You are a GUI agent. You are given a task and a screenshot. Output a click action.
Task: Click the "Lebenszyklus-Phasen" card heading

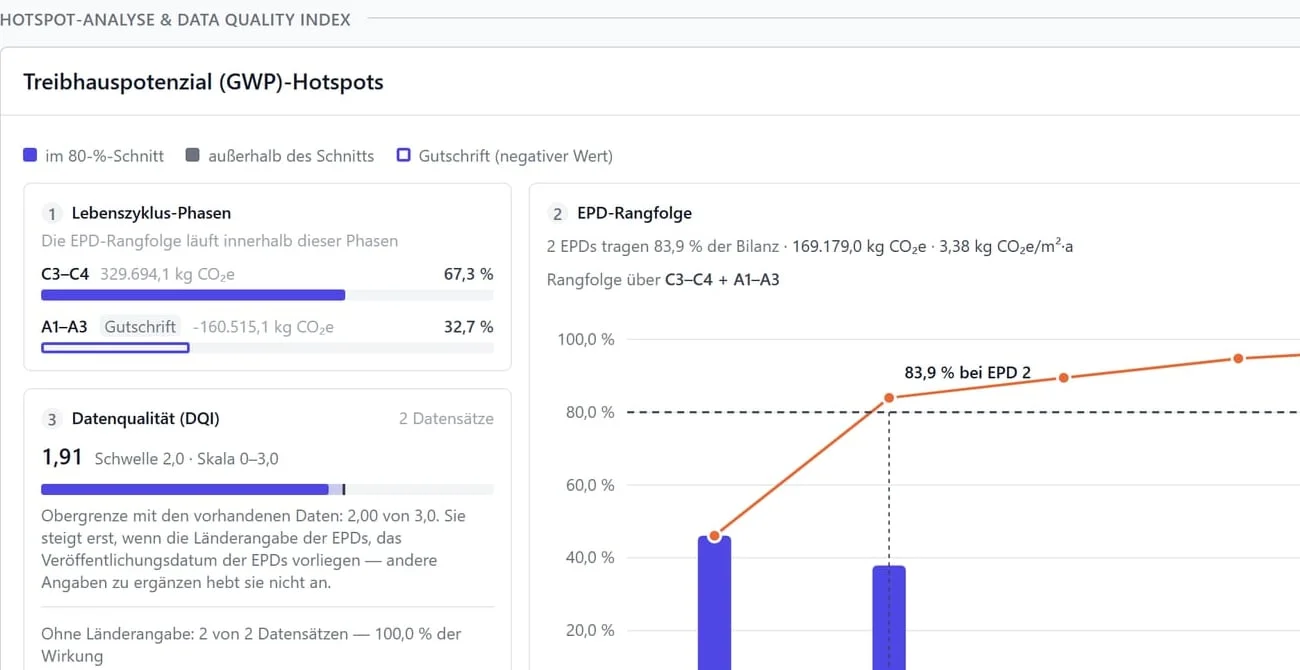151,213
